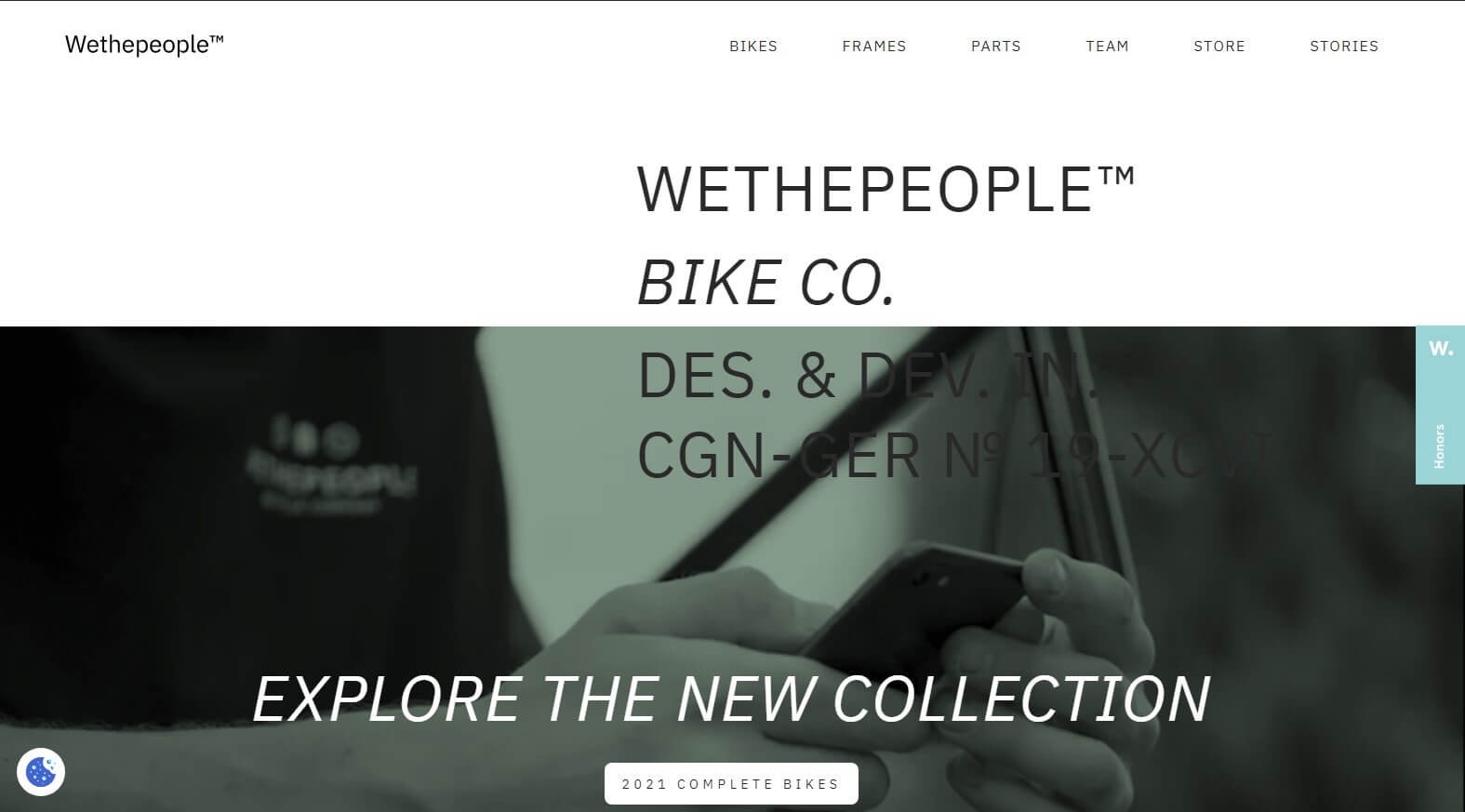Open the cookie settings icon
Viewport: 1465px width, 812px height.
pos(41,771)
